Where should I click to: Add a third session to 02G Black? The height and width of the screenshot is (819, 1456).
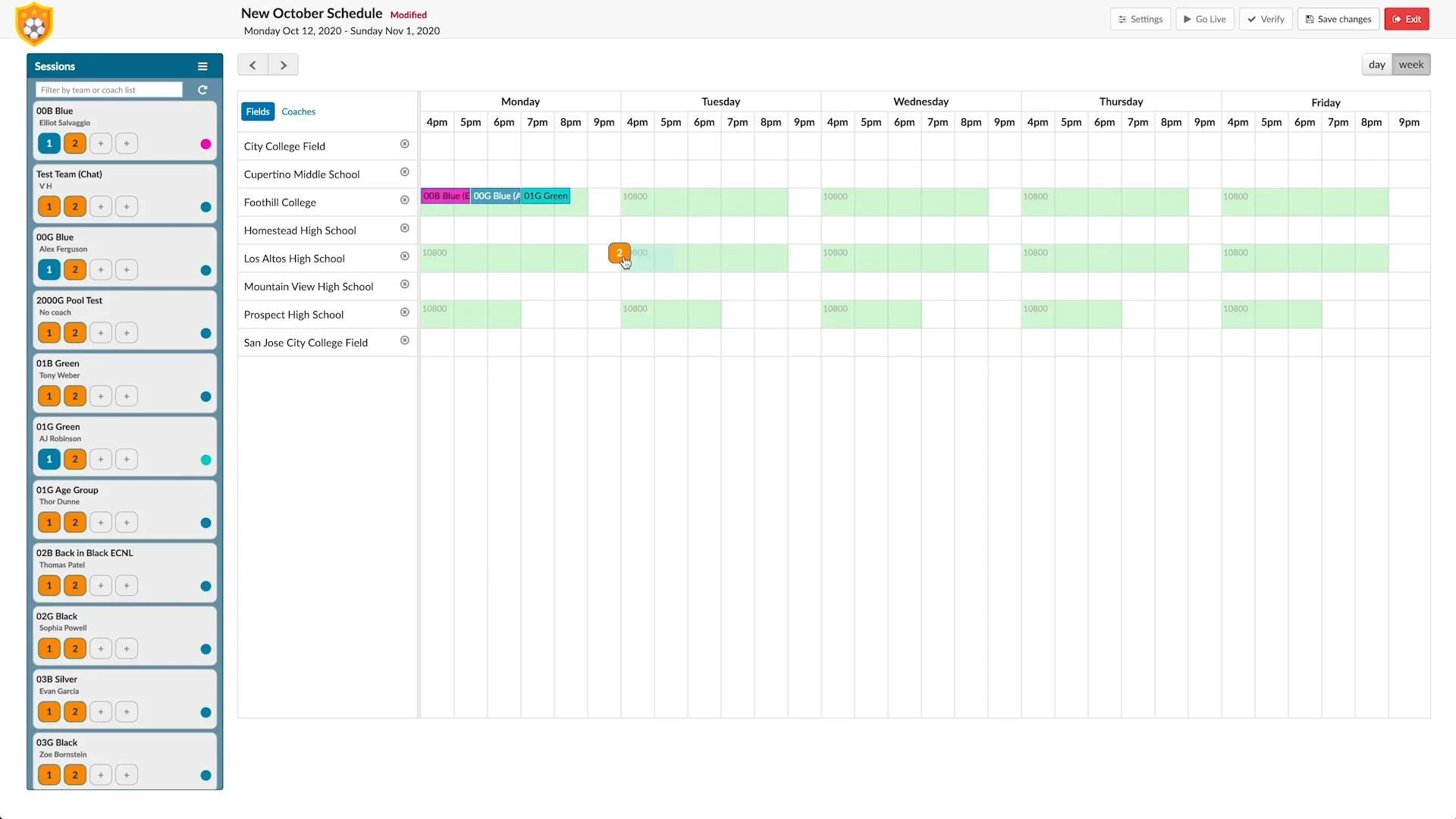coord(101,648)
